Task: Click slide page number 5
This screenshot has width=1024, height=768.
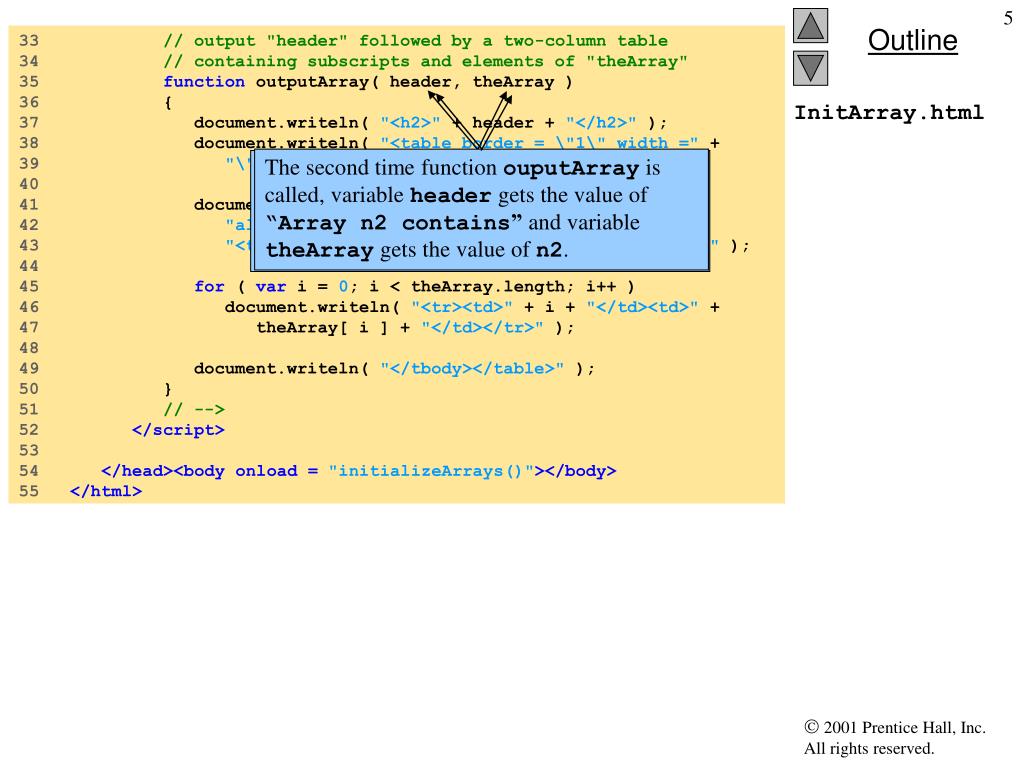Action: pos(1008,18)
